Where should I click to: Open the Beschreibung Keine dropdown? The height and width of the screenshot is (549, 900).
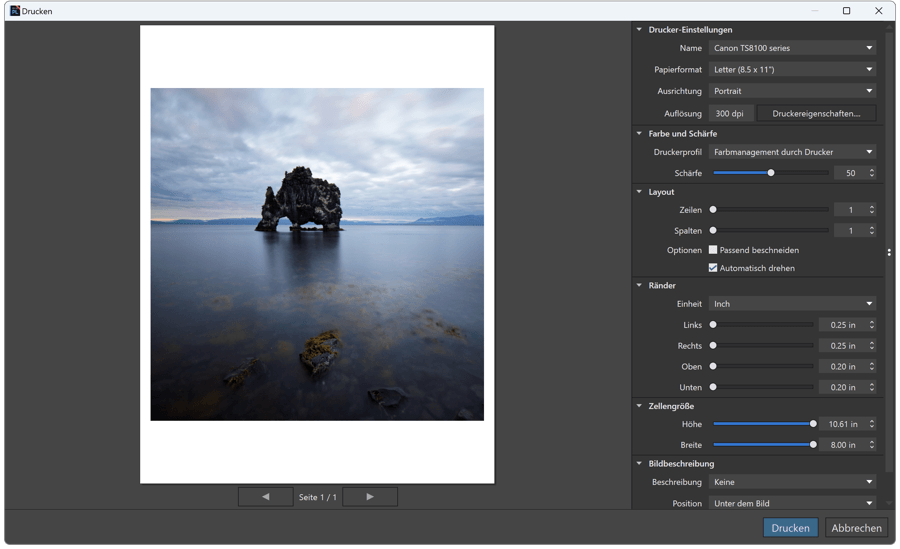point(792,482)
